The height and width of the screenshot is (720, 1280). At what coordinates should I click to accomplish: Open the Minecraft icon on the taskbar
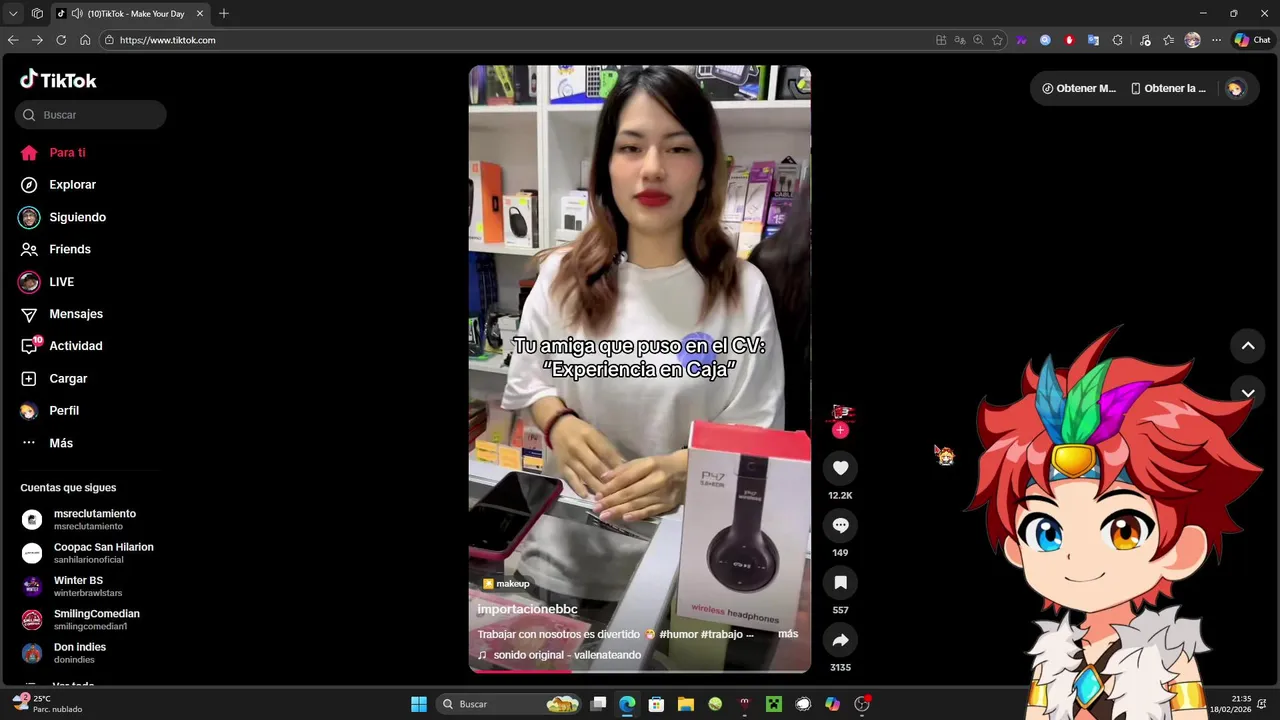(773, 704)
